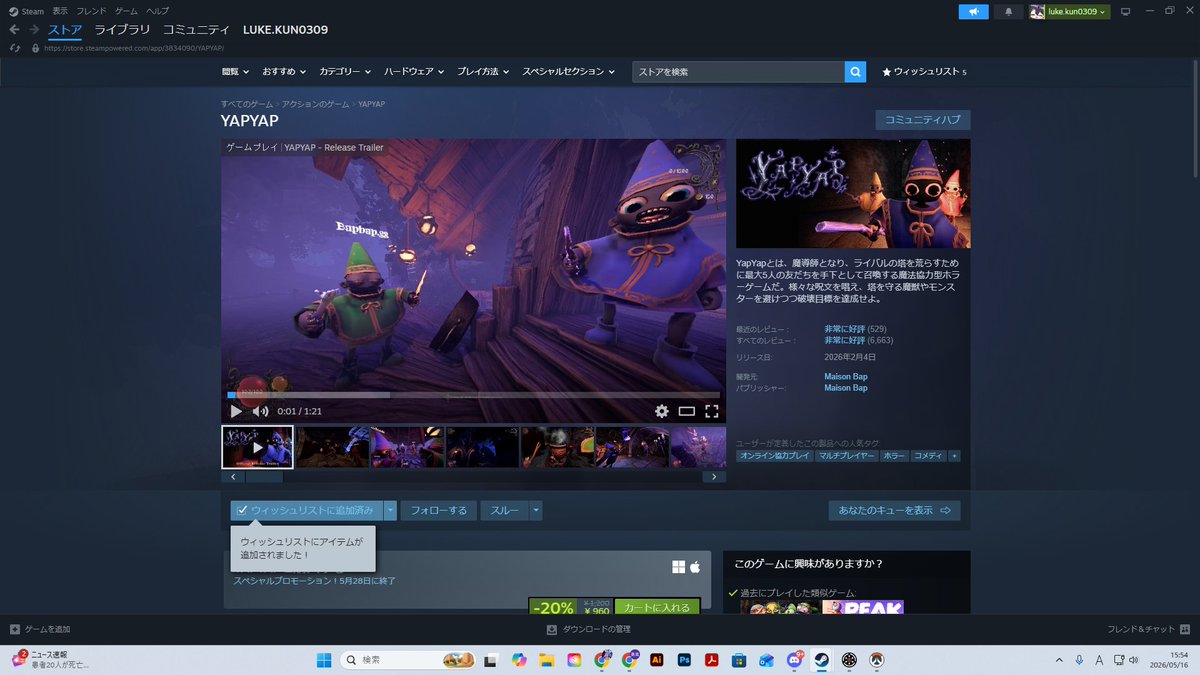
Task: Open Overwatch icon in taskbar
Action: point(876,660)
